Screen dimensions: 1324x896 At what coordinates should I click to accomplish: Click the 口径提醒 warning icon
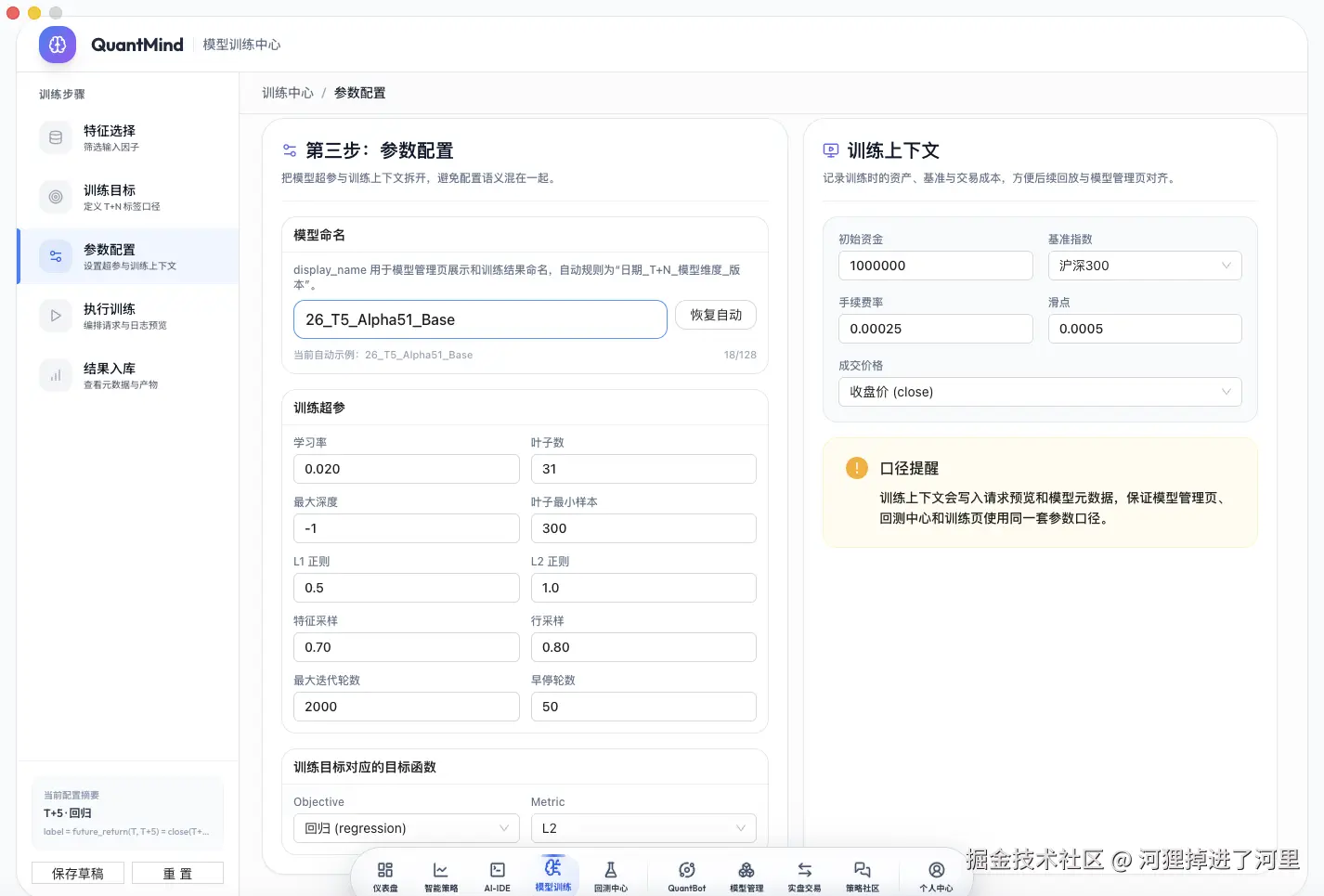[x=857, y=468]
